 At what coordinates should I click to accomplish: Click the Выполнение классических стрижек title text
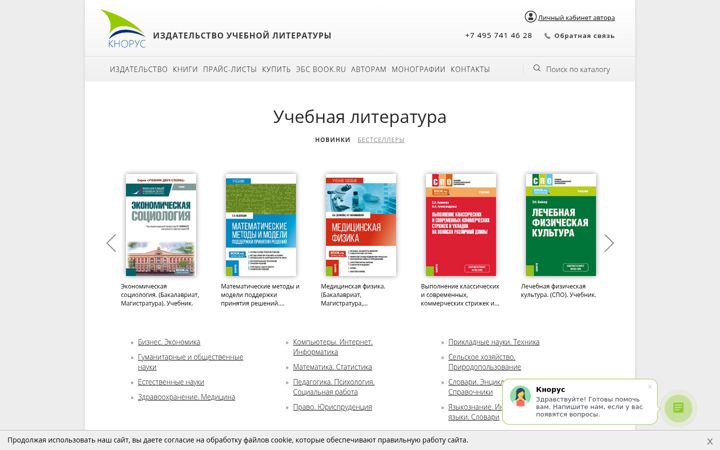point(460,295)
